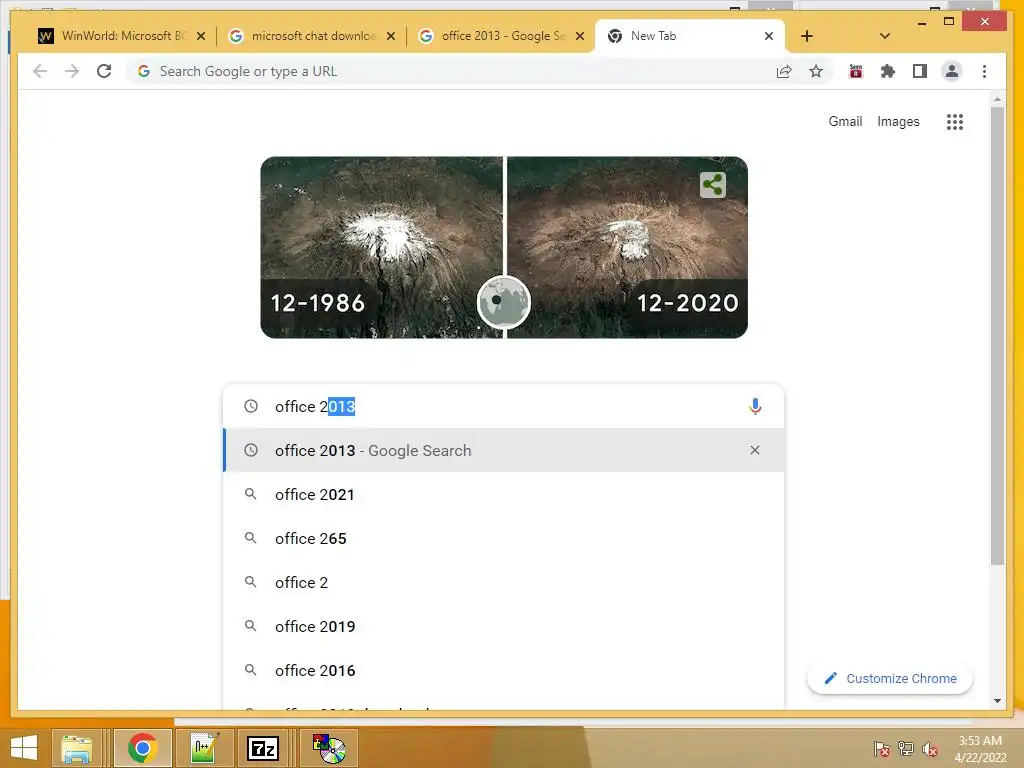This screenshot has width=1024, height=768.
Task: Toggle the side panel
Action: coord(920,71)
